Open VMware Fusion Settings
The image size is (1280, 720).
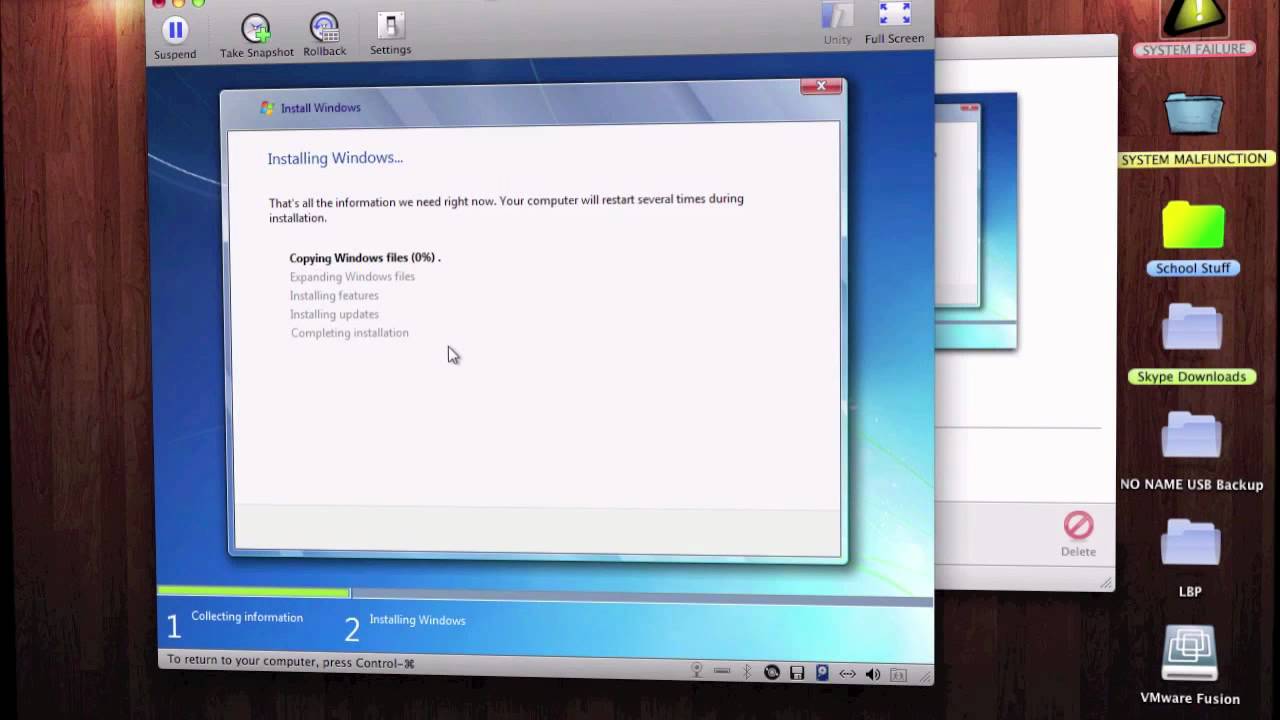click(390, 27)
